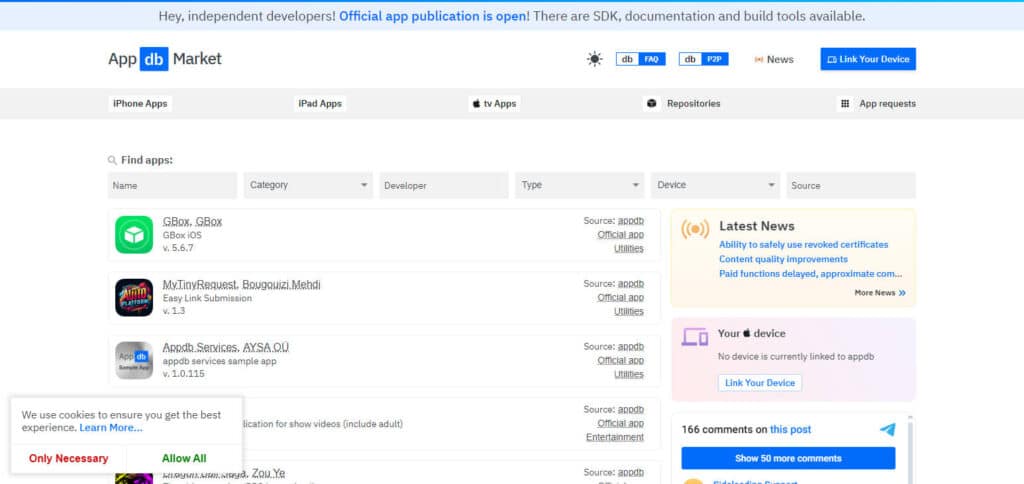
Task: Go to the App db Market logo
Action: pyautogui.click(x=165, y=59)
